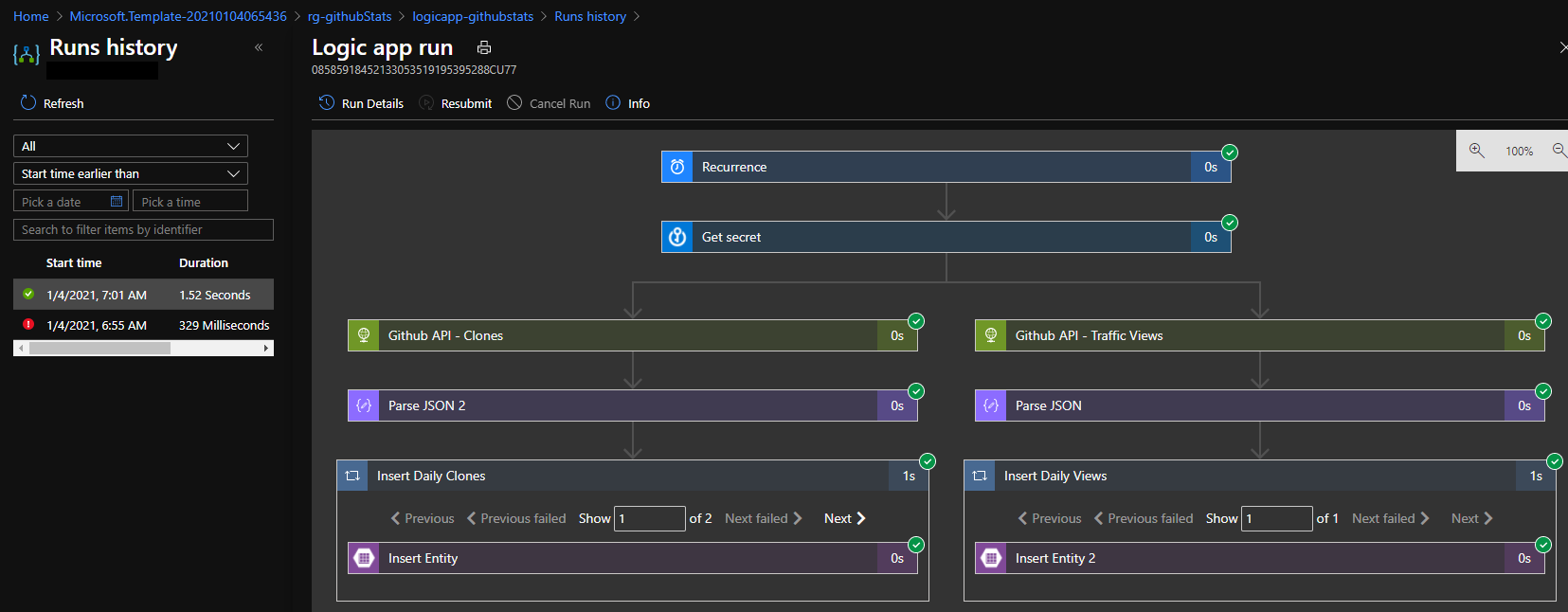Collapse the Runs history pane with the double chevron

click(x=259, y=47)
